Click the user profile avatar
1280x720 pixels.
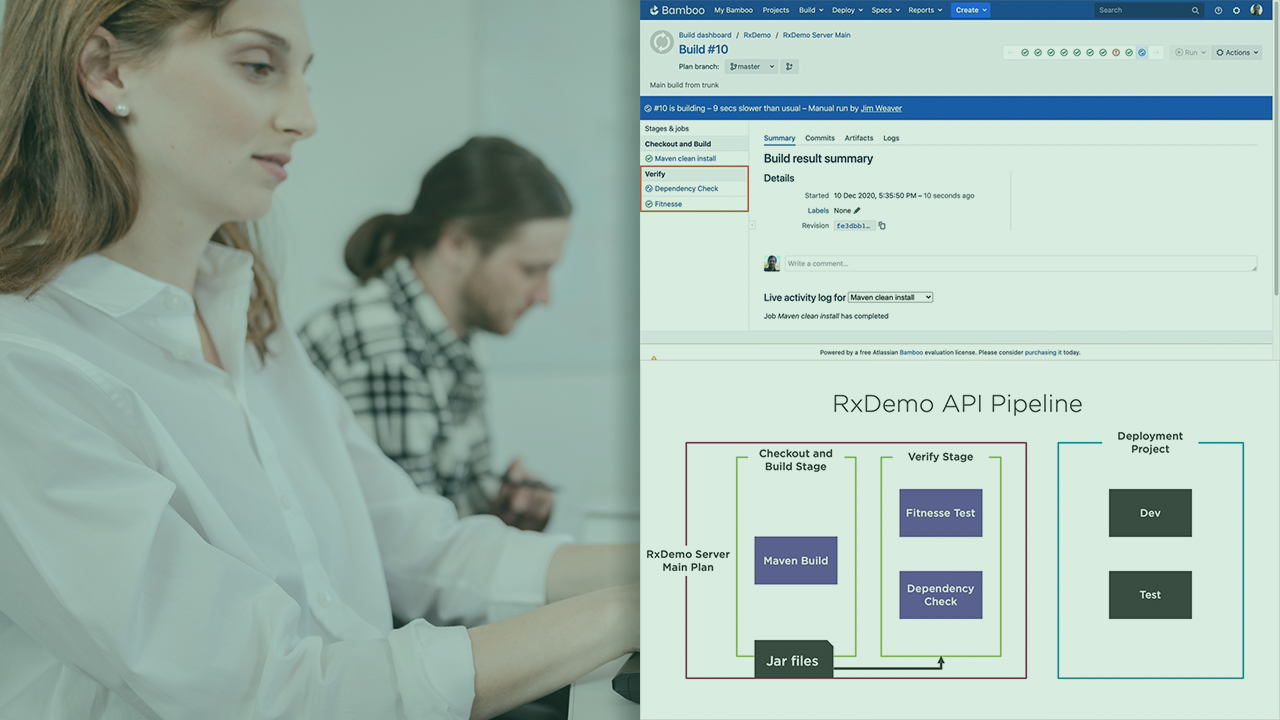click(x=1257, y=10)
